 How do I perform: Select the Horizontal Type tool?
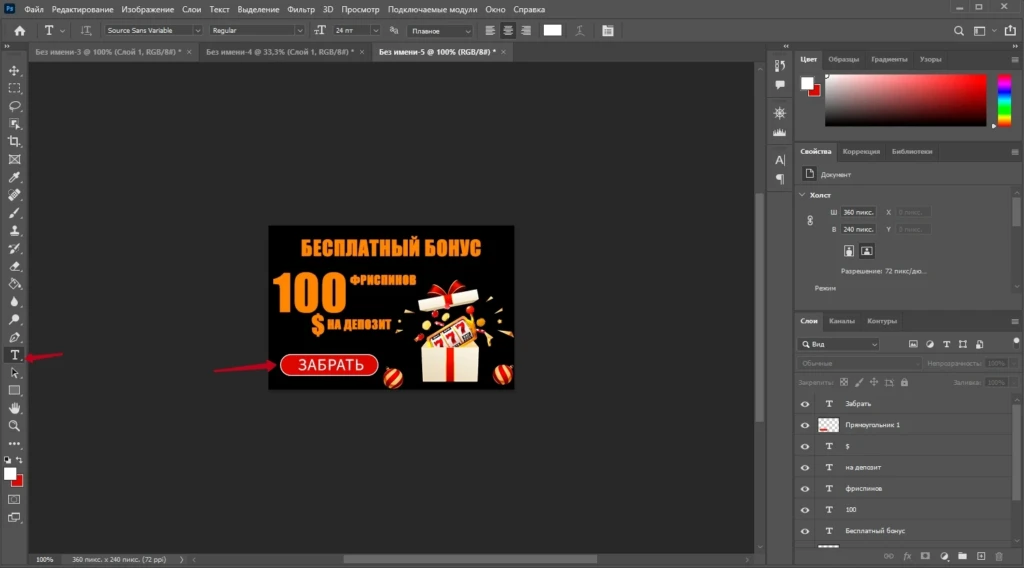point(14,355)
